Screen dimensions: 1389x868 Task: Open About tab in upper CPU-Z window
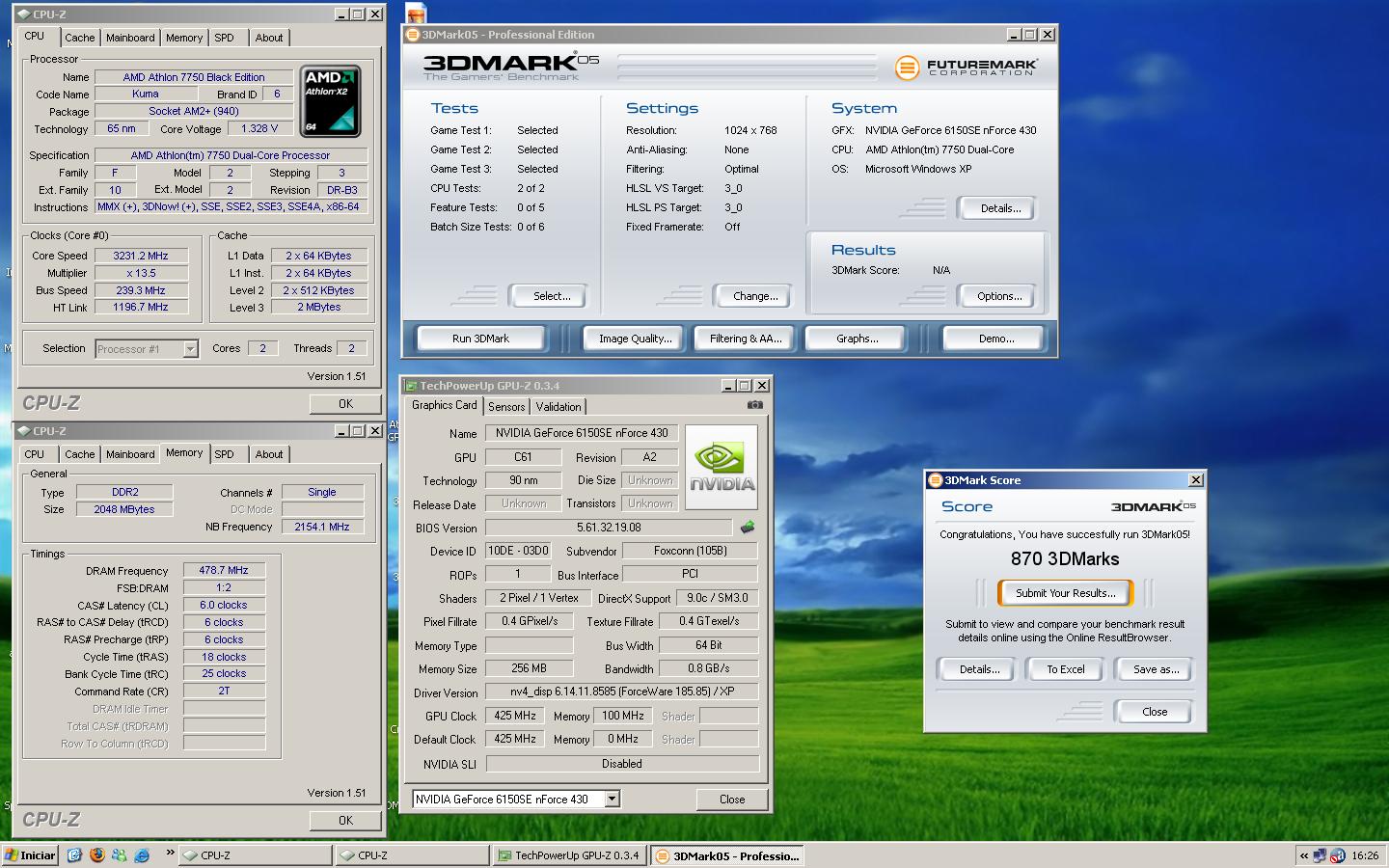(x=269, y=38)
